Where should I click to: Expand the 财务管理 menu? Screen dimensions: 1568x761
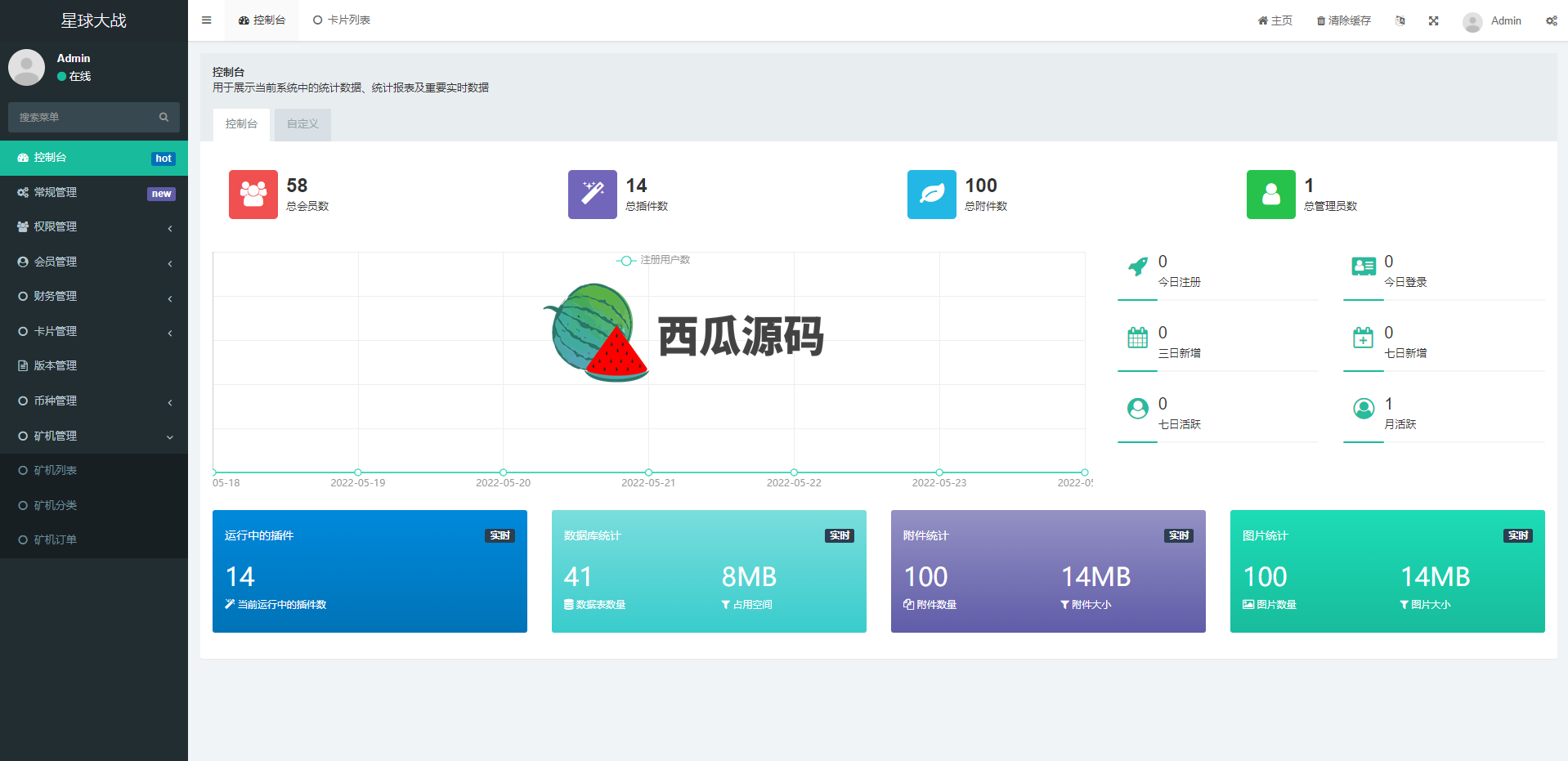(94, 297)
